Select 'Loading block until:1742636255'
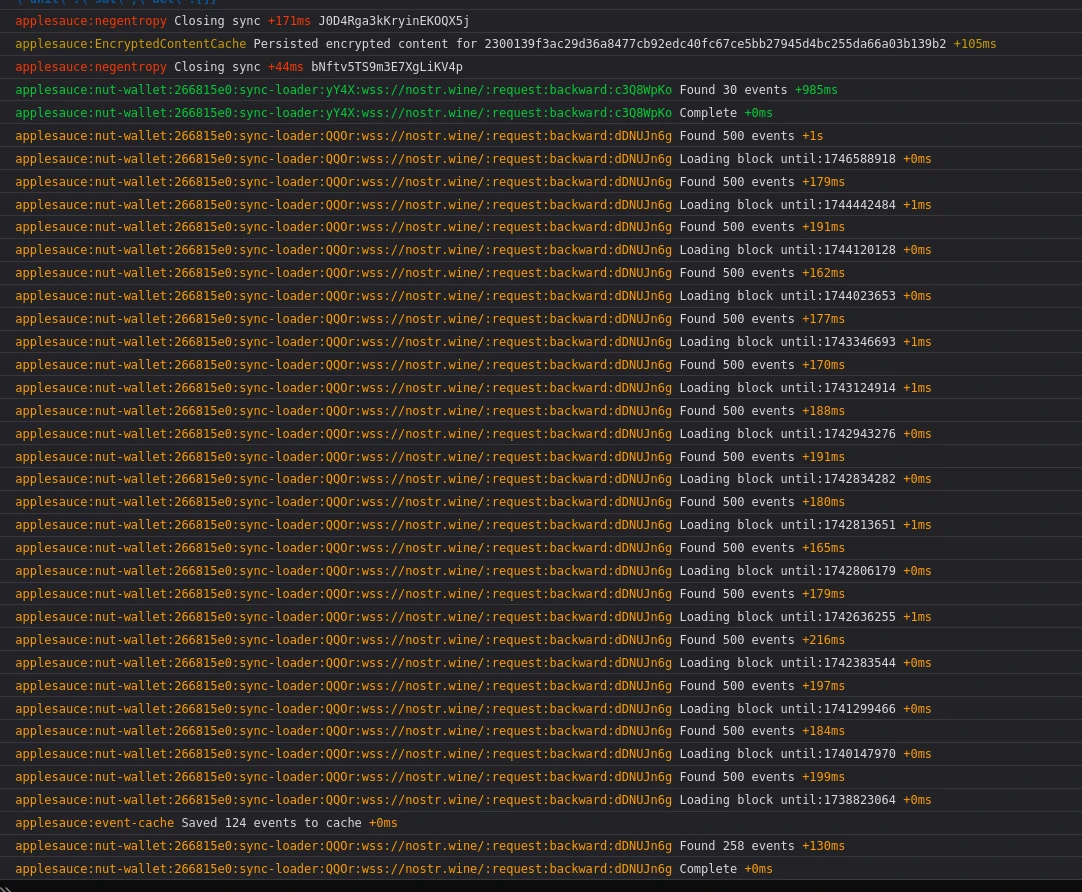Viewport: 1082px width, 892px height. pos(787,617)
